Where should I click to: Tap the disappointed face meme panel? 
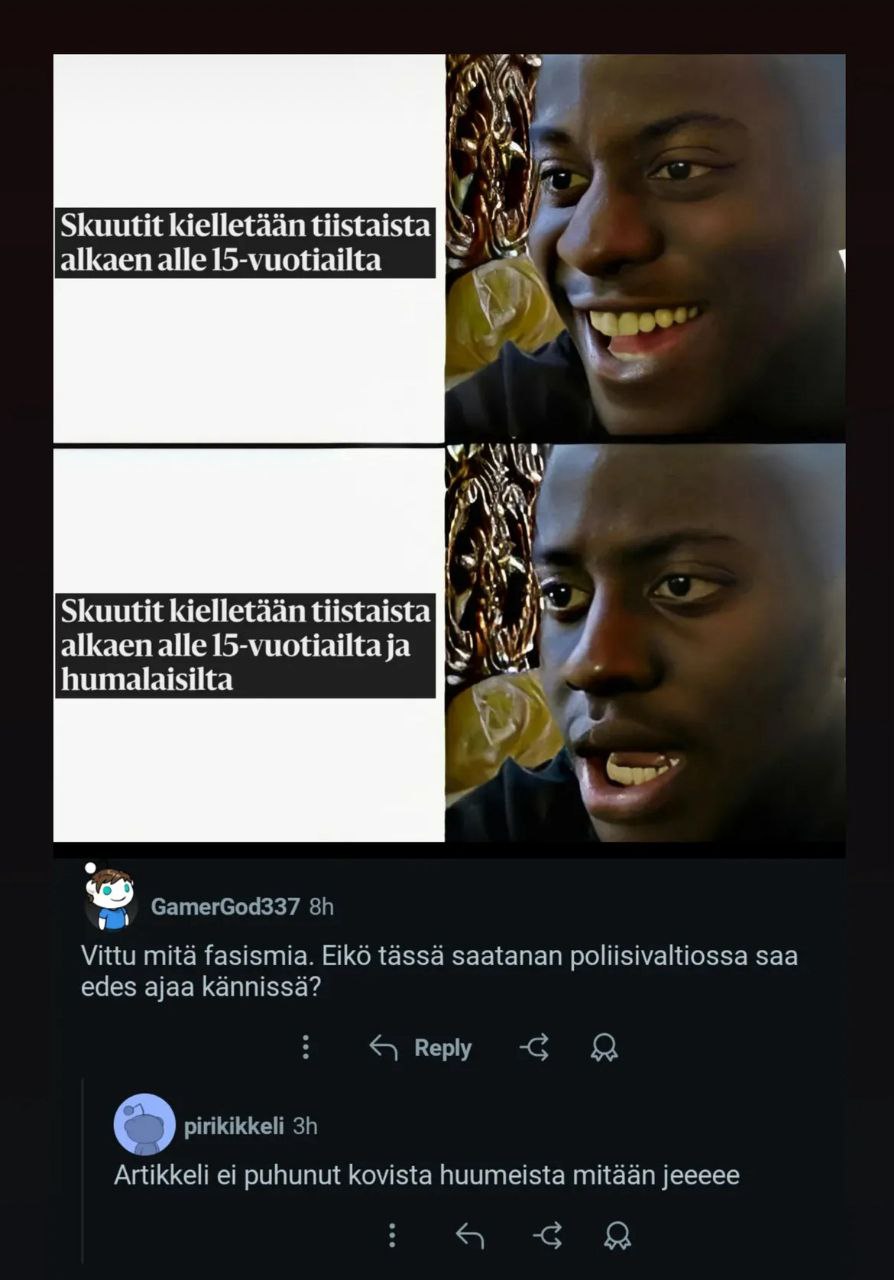coord(645,644)
